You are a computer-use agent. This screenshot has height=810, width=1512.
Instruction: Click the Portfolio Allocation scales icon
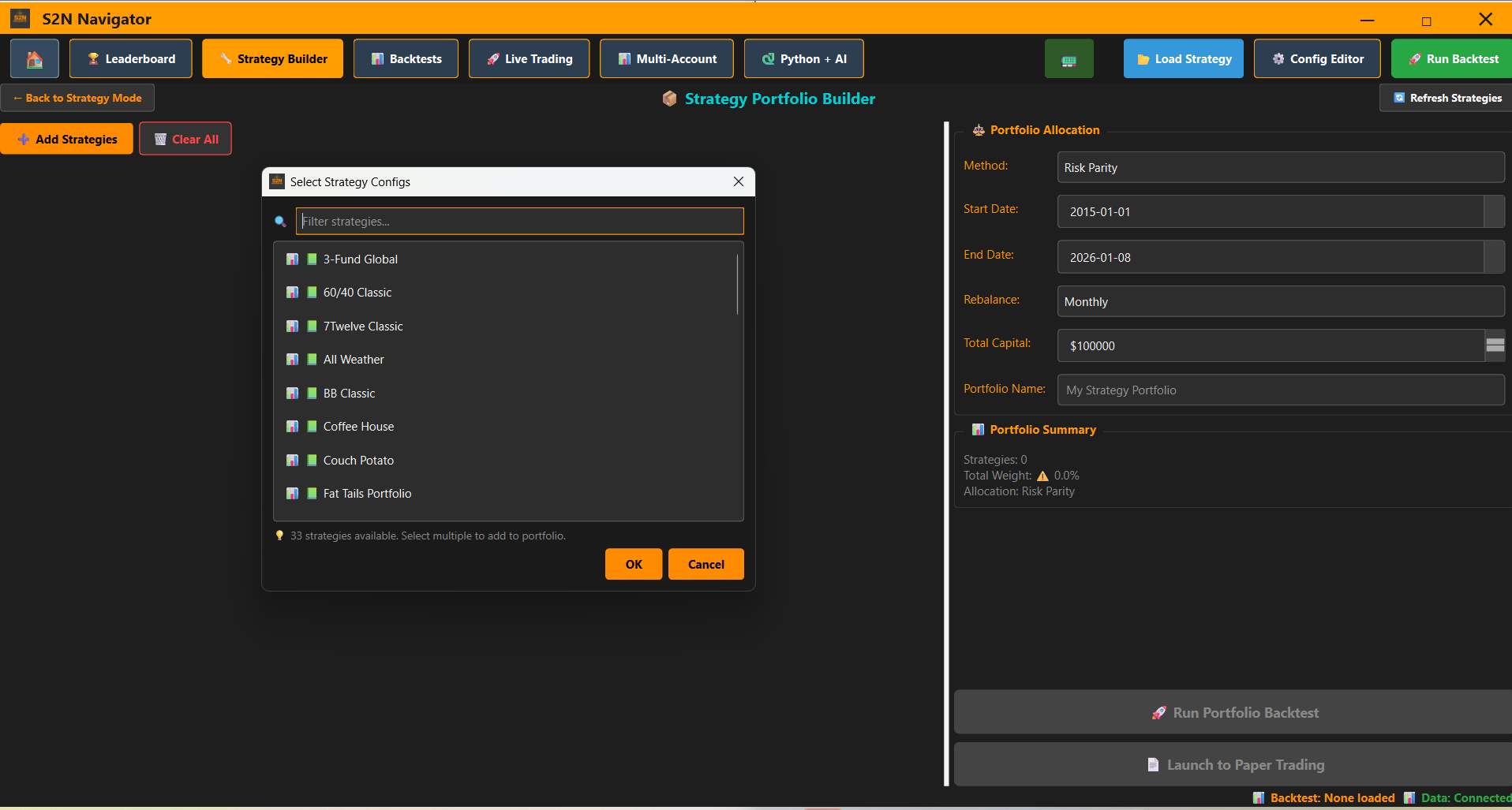click(979, 130)
